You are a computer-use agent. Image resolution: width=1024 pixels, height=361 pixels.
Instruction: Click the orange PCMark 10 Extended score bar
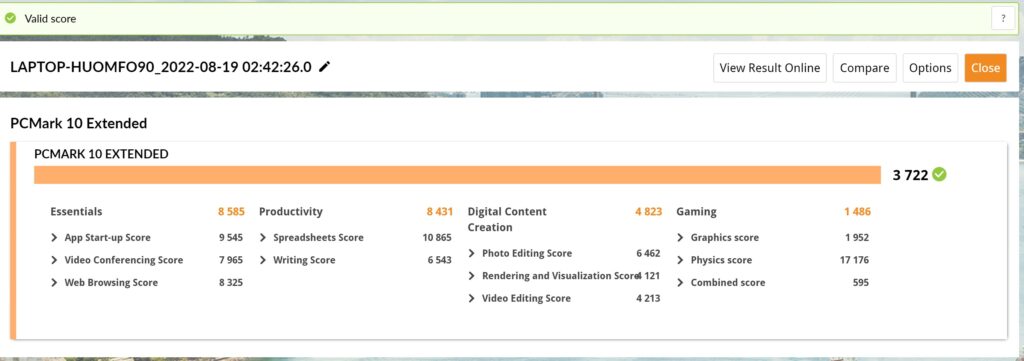click(x=457, y=175)
